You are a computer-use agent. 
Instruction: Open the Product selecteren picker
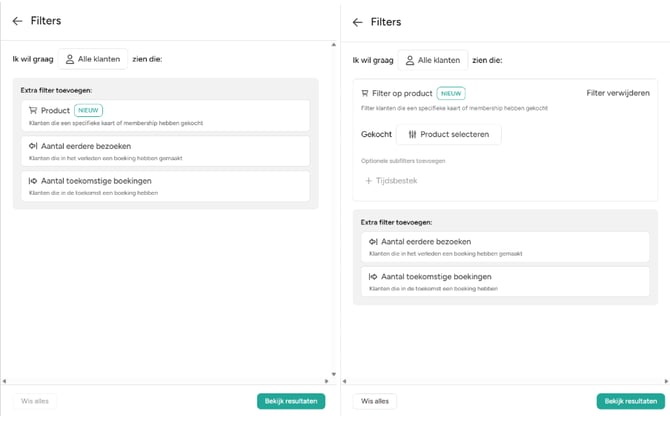coord(448,134)
